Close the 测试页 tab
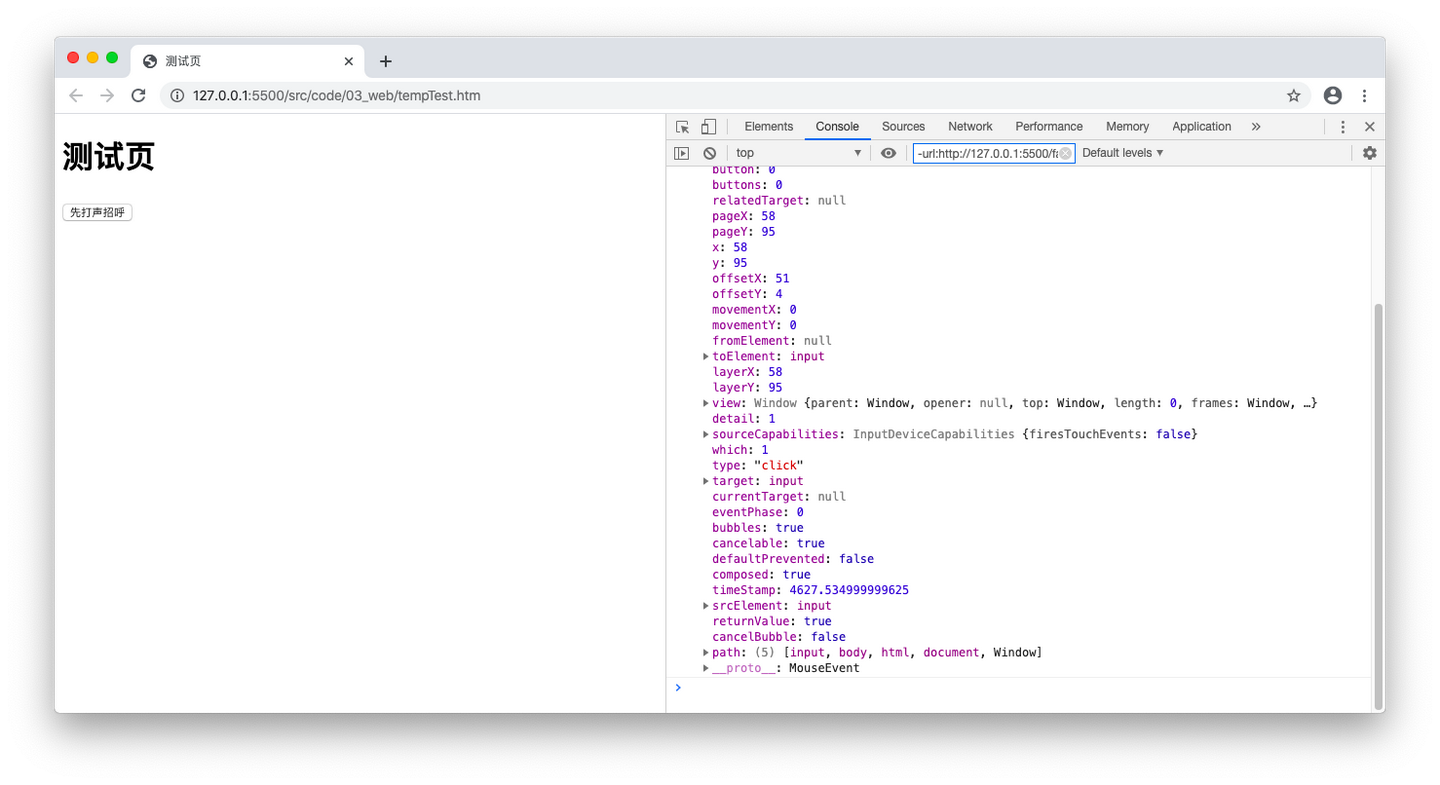Image resolution: width=1440 pixels, height=785 pixels. point(349,61)
